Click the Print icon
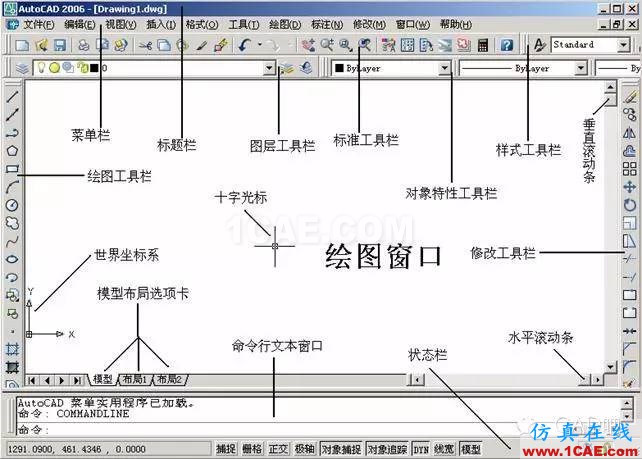Image resolution: width=642 pixels, height=459 pixels. pos(84,45)
